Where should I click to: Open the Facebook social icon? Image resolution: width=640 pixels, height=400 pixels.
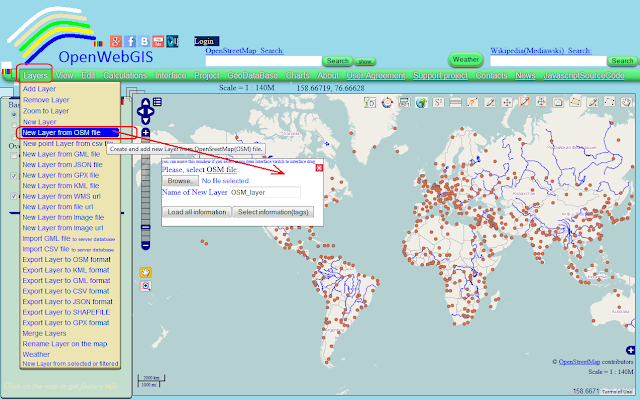click(130, 41)
